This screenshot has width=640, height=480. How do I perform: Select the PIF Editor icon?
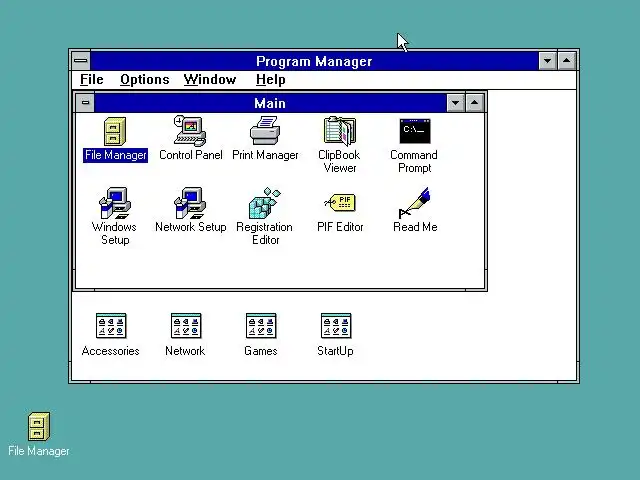[x=340, y=202]
